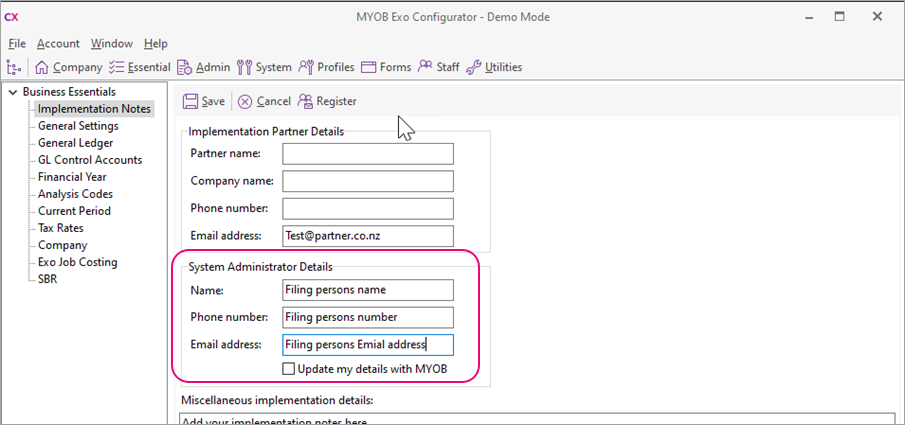The image size is (905, 425).
Task: Click the Company home icon in toolbar
Action: pyautogui.click(x=42, y=67)
